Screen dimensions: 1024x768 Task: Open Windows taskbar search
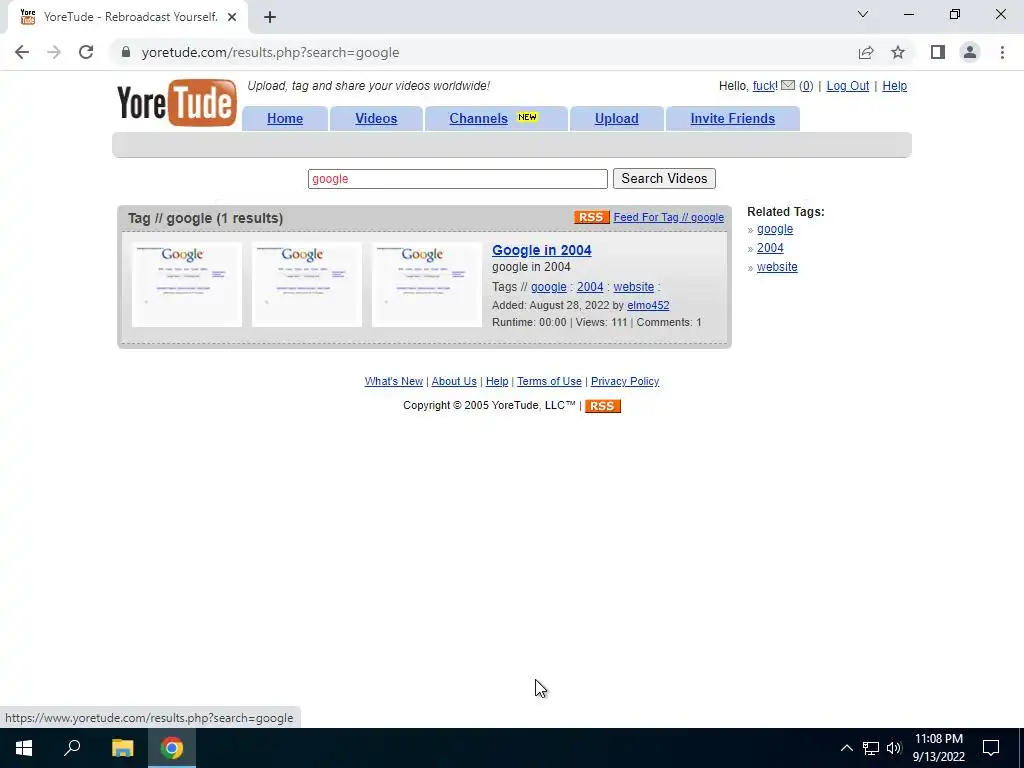[x=72, y=748]
